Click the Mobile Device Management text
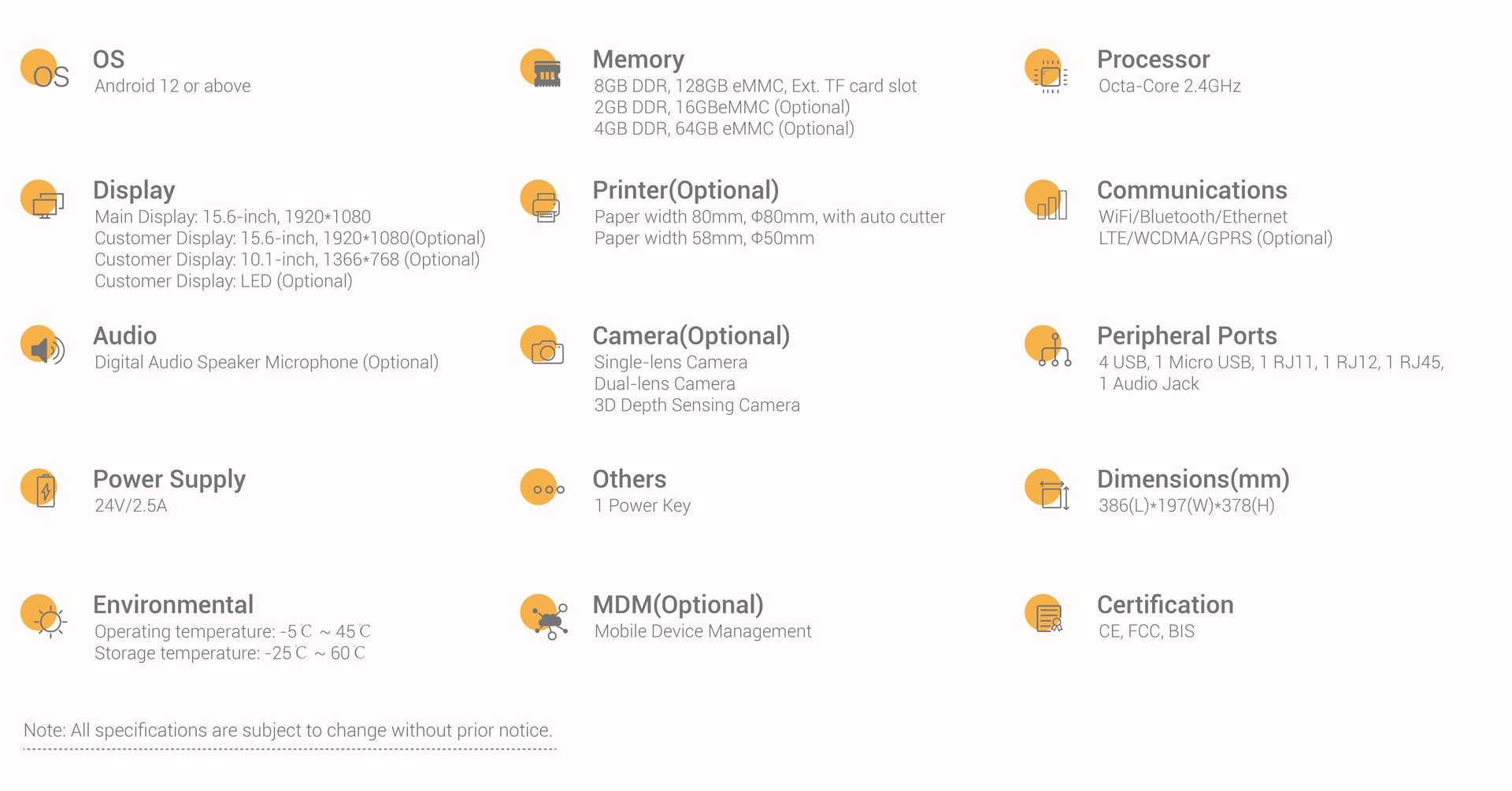 [x=702, y=631]
